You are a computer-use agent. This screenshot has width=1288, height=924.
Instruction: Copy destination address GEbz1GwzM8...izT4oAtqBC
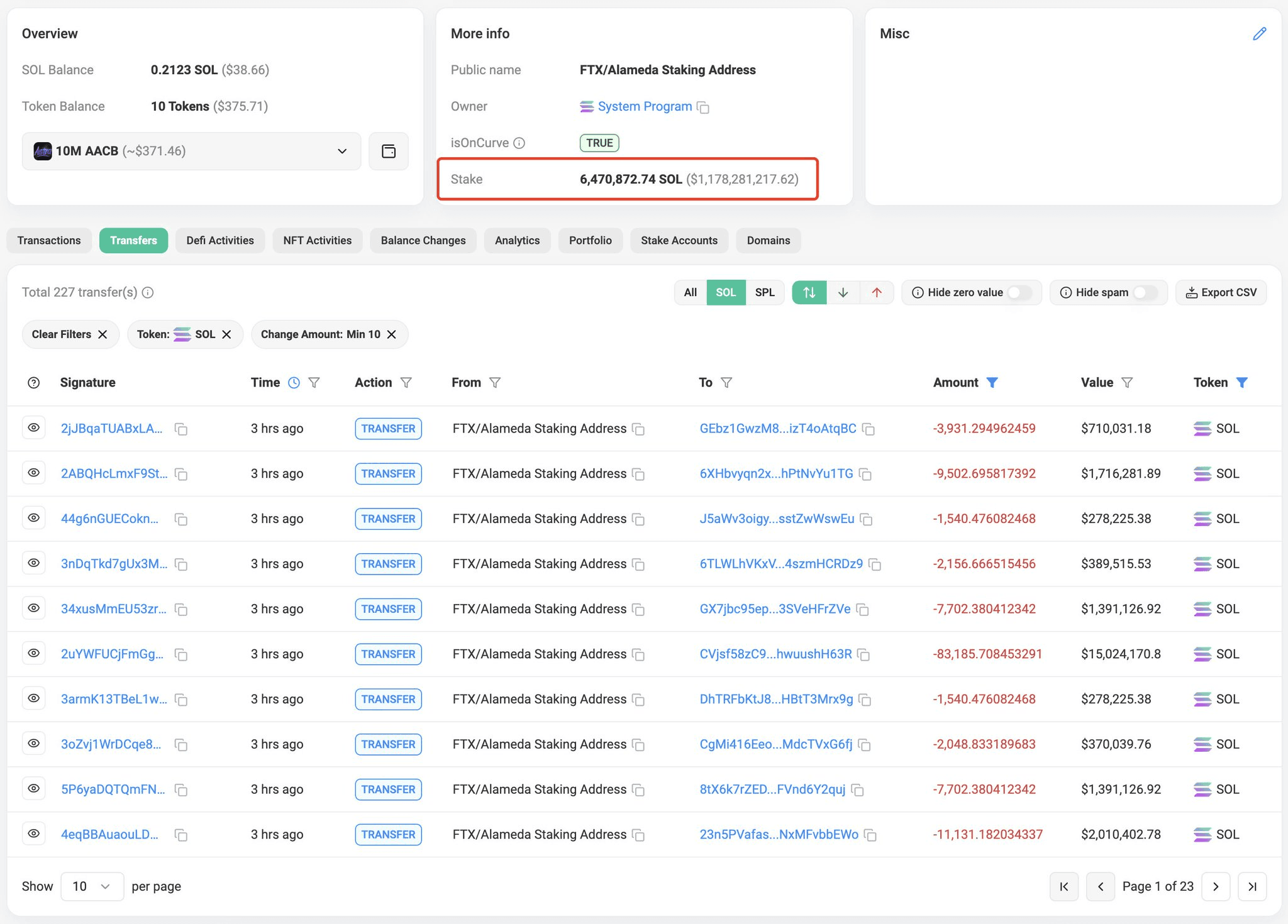(x=869, y=429)
